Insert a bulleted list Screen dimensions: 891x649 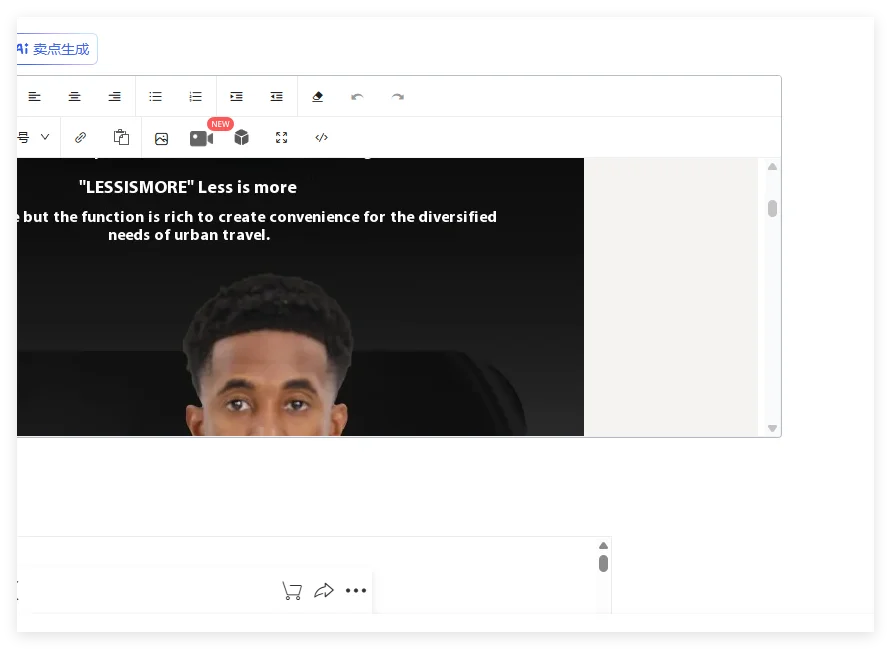click(155, 97)
